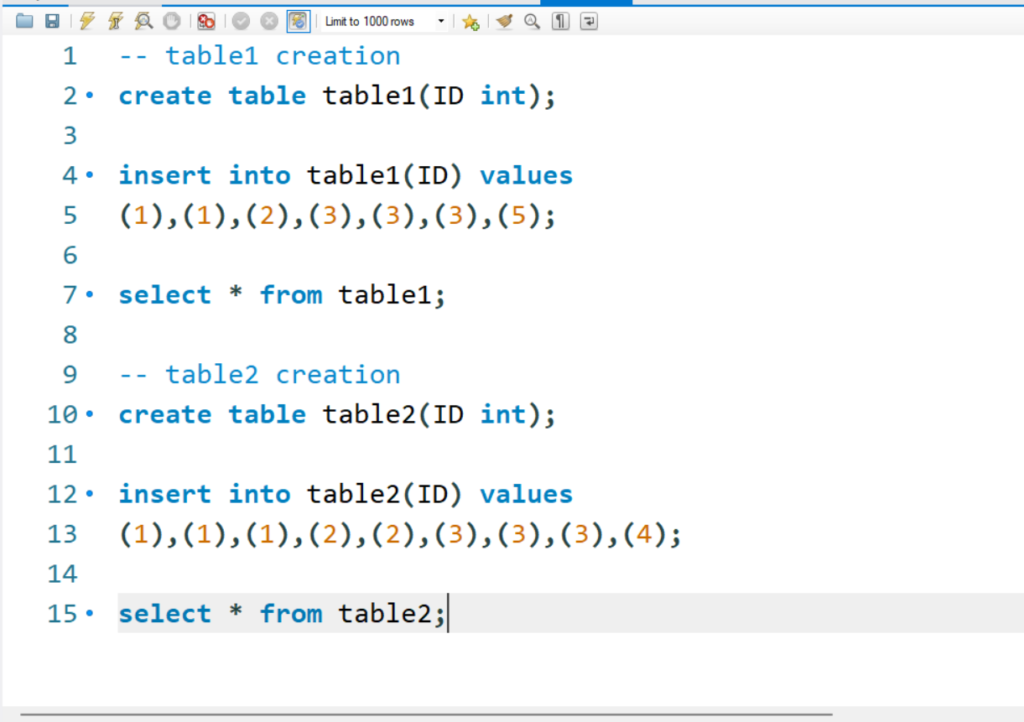The image size is (1024, 722).
Task: Place cursor in 'create table table1(ID int);' line
Action: point(337,96)
